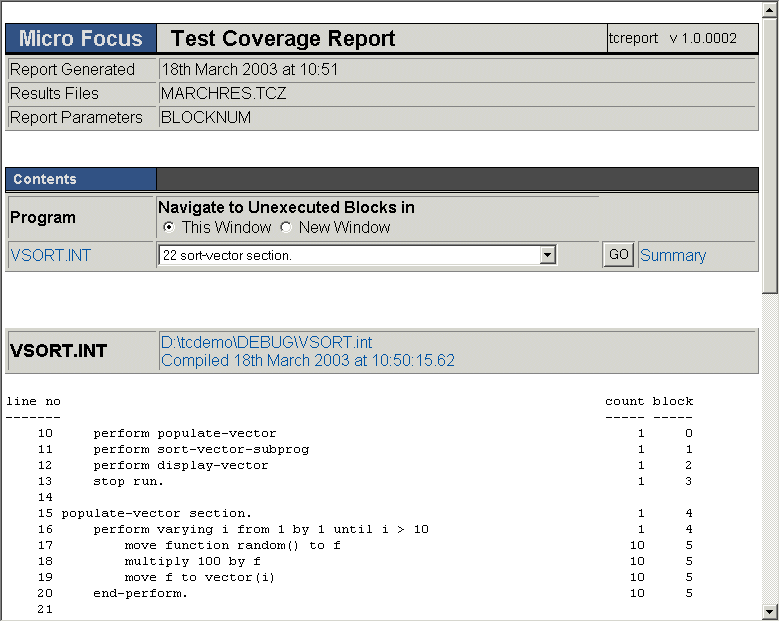Open the D:\tcdemo\DEBUG\VSORT.int file link
Image resolution: width=780 pixels, height=622 pixels.
[266, 342]
